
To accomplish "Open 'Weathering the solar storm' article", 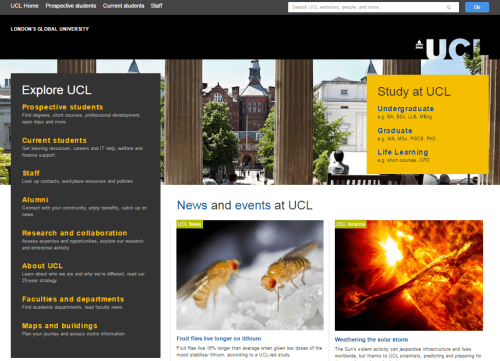I will point(371,339).
